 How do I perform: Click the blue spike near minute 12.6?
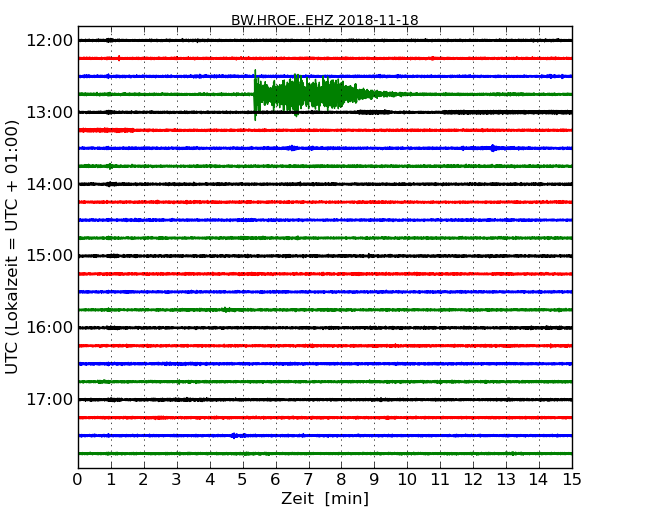coord(492,148)
